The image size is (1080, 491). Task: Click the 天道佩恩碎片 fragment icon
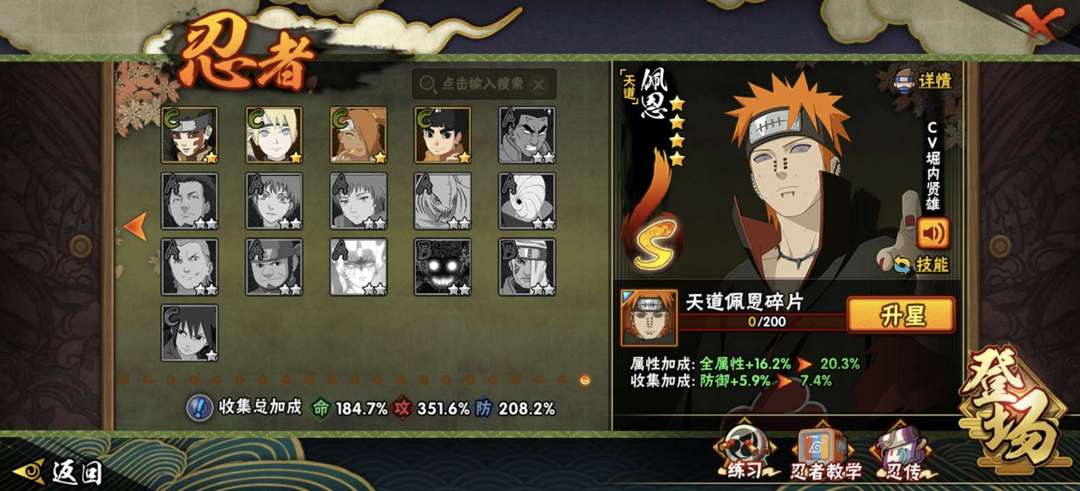click(x=648, y=317)
